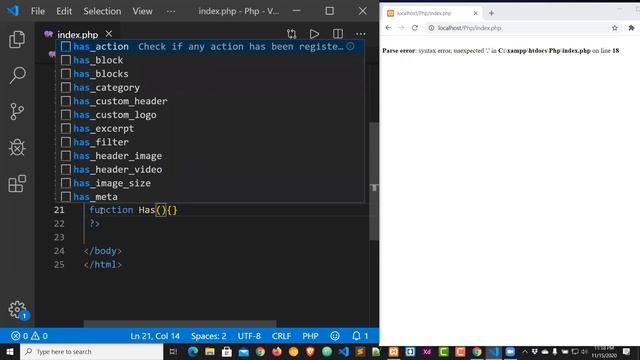Select the has_block suggestion
The width and height of the screenshot is (640, 360).
click(210, 60)
